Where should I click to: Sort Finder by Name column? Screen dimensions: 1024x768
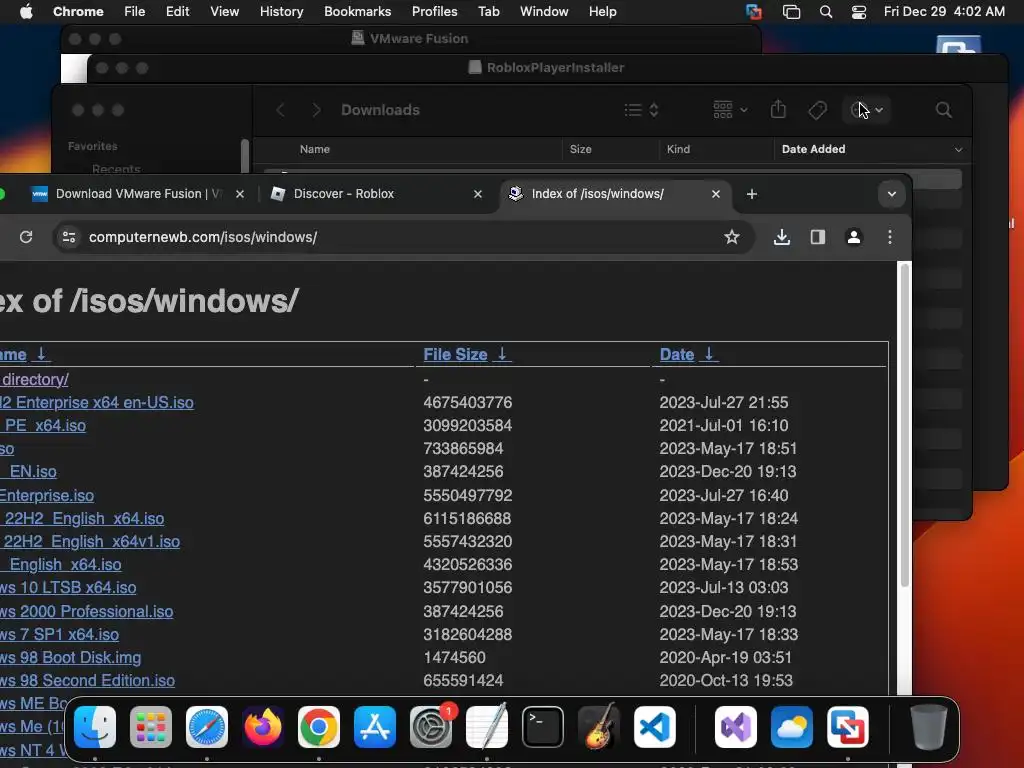tap(314, 150)
